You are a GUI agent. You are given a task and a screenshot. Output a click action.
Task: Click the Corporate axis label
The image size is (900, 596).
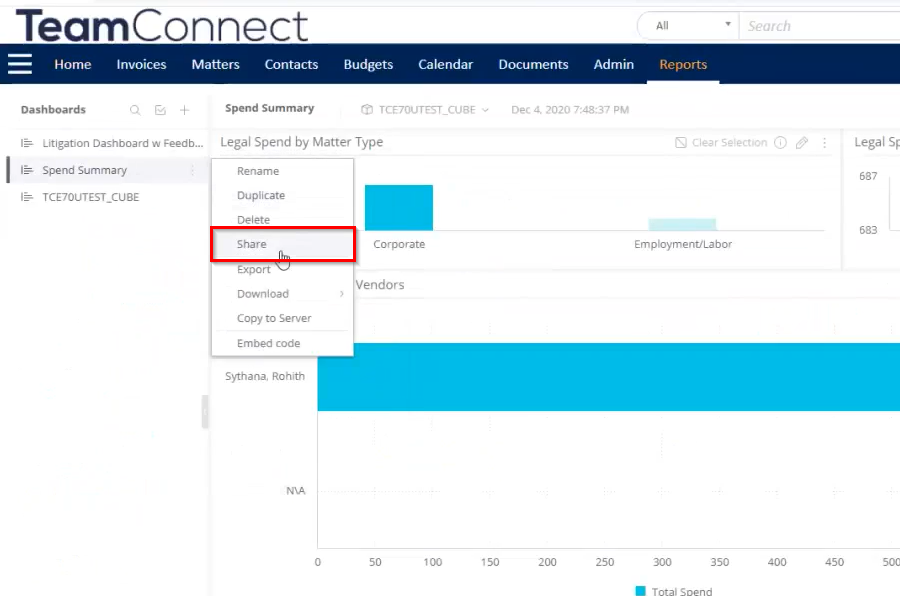pos(399,244)
